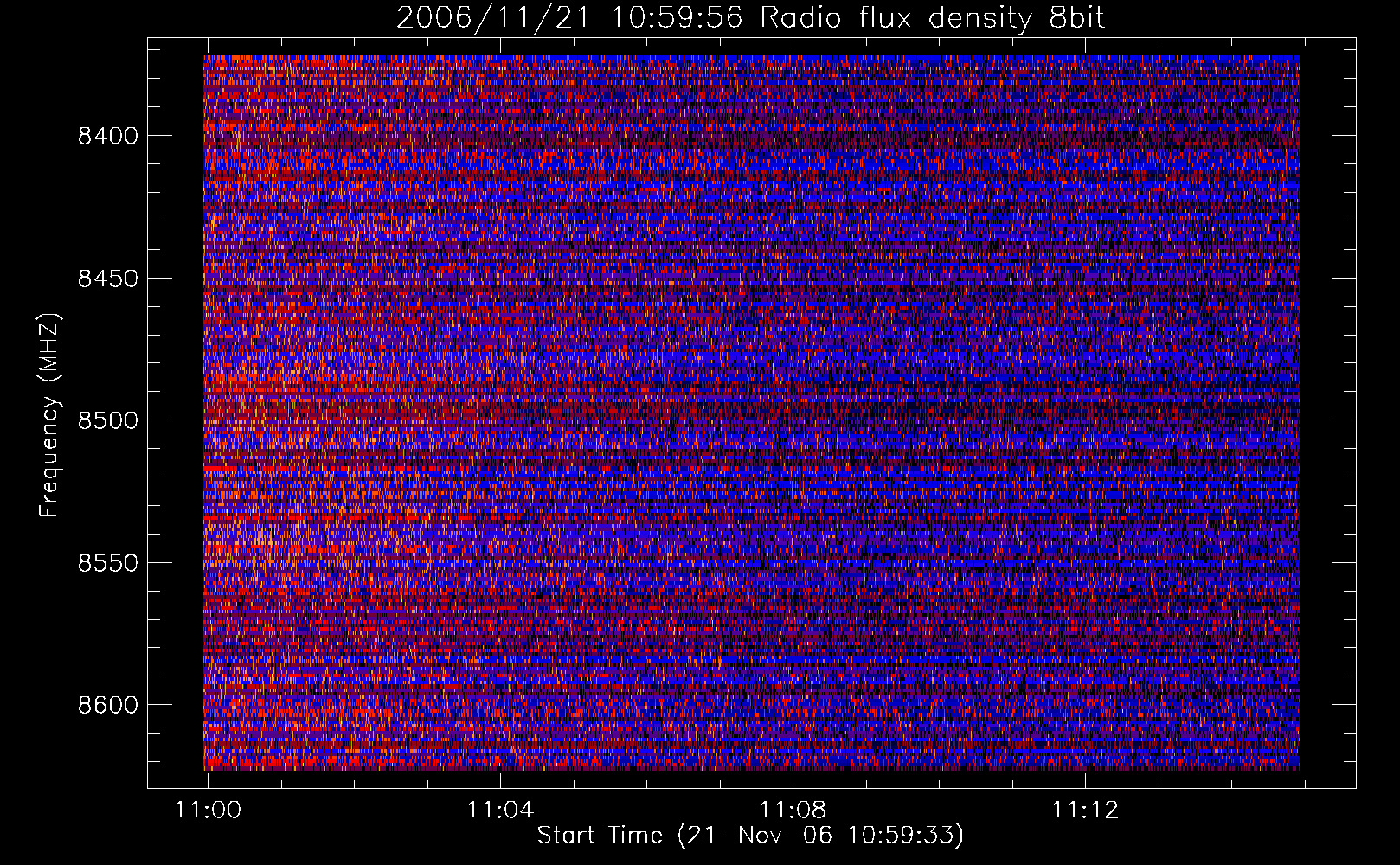Click the 11:00 time axis label
The width and height of the screenshot is (1400, 865).
point(208,811)
